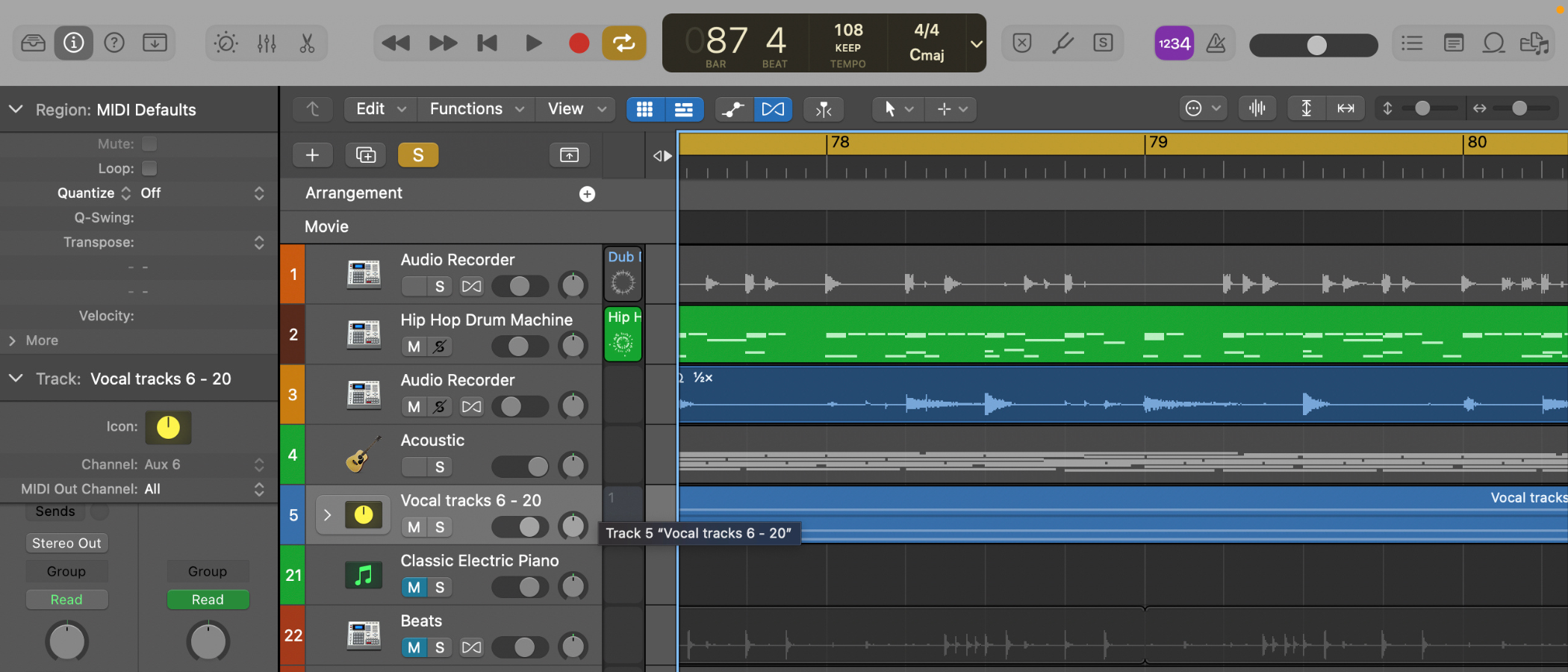Viewport: 1568px width, 672px height.
Task: Click the Catch Playhead button
Action: click(824, 110)
